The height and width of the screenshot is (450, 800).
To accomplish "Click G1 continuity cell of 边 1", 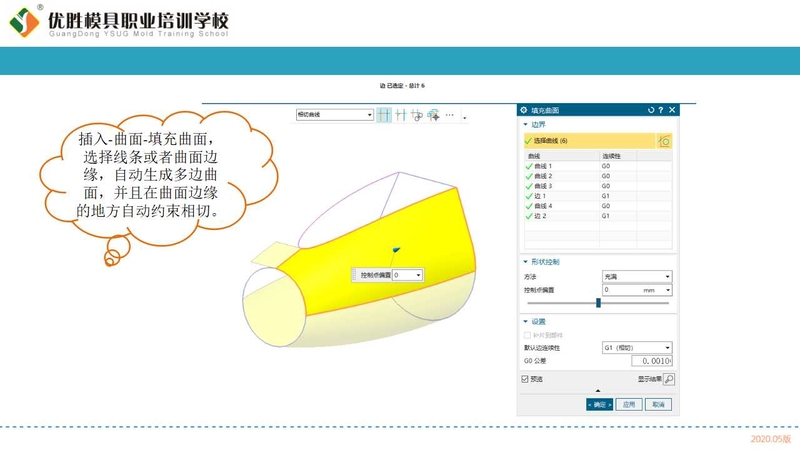I will point(618,196).
